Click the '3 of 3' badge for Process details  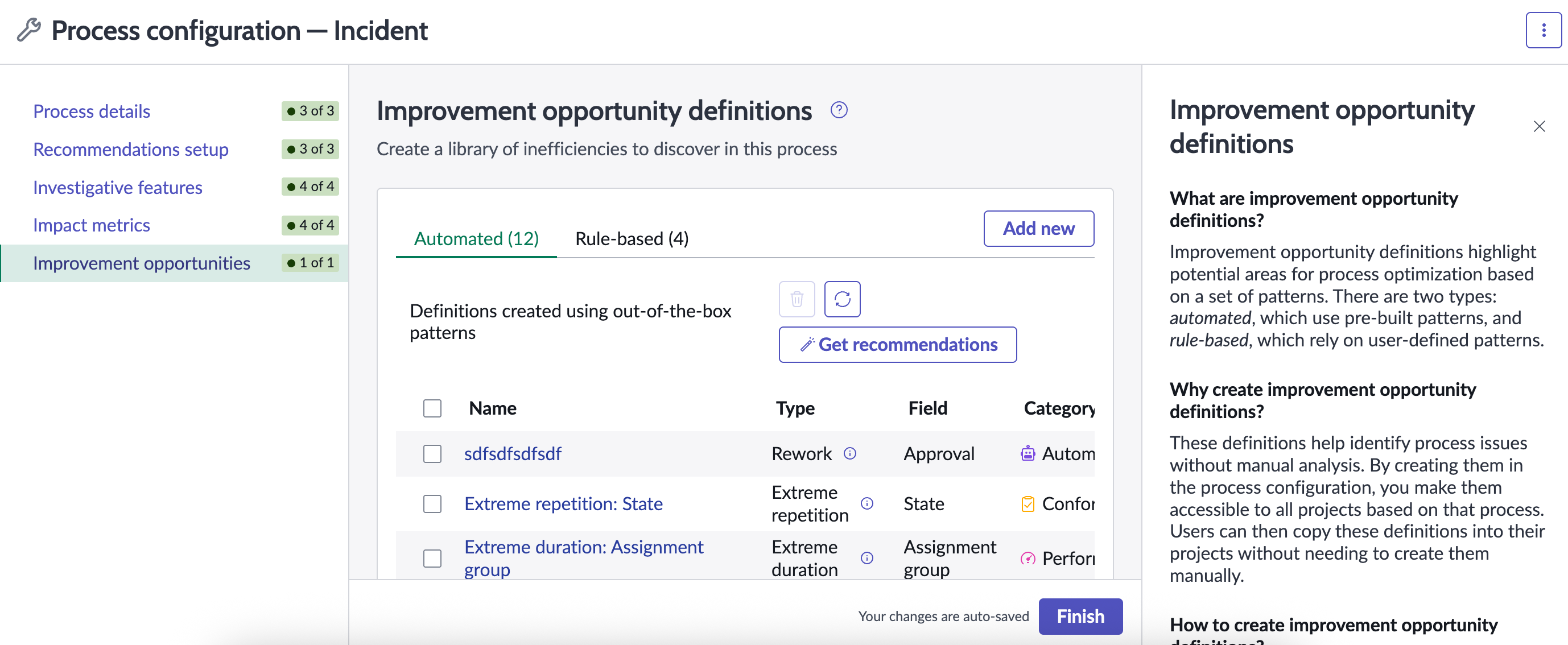(310, 111)
